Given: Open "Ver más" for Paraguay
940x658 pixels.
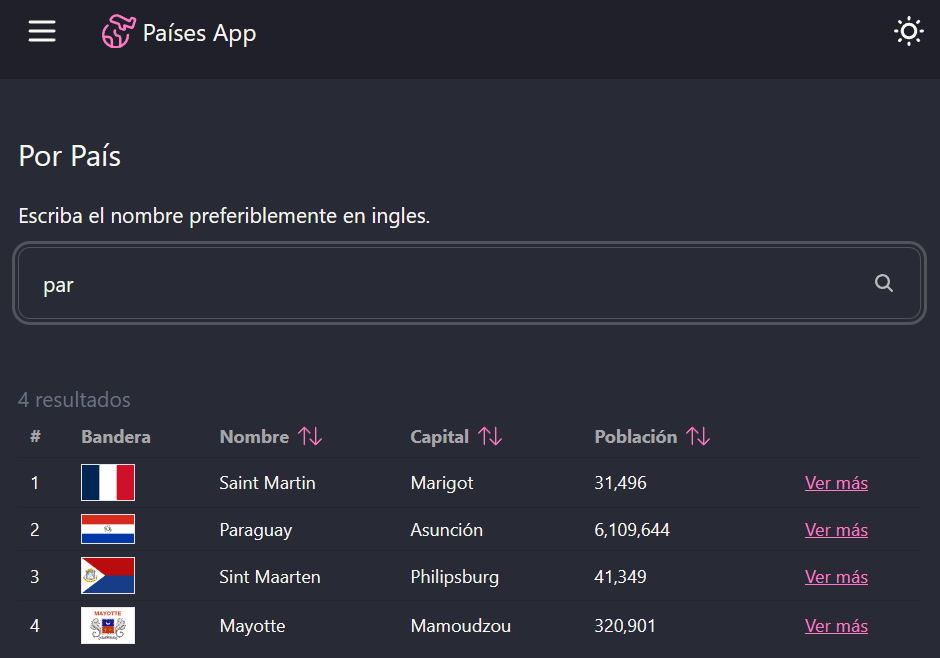Looking at the screenshot, I should tap(836, 529).
